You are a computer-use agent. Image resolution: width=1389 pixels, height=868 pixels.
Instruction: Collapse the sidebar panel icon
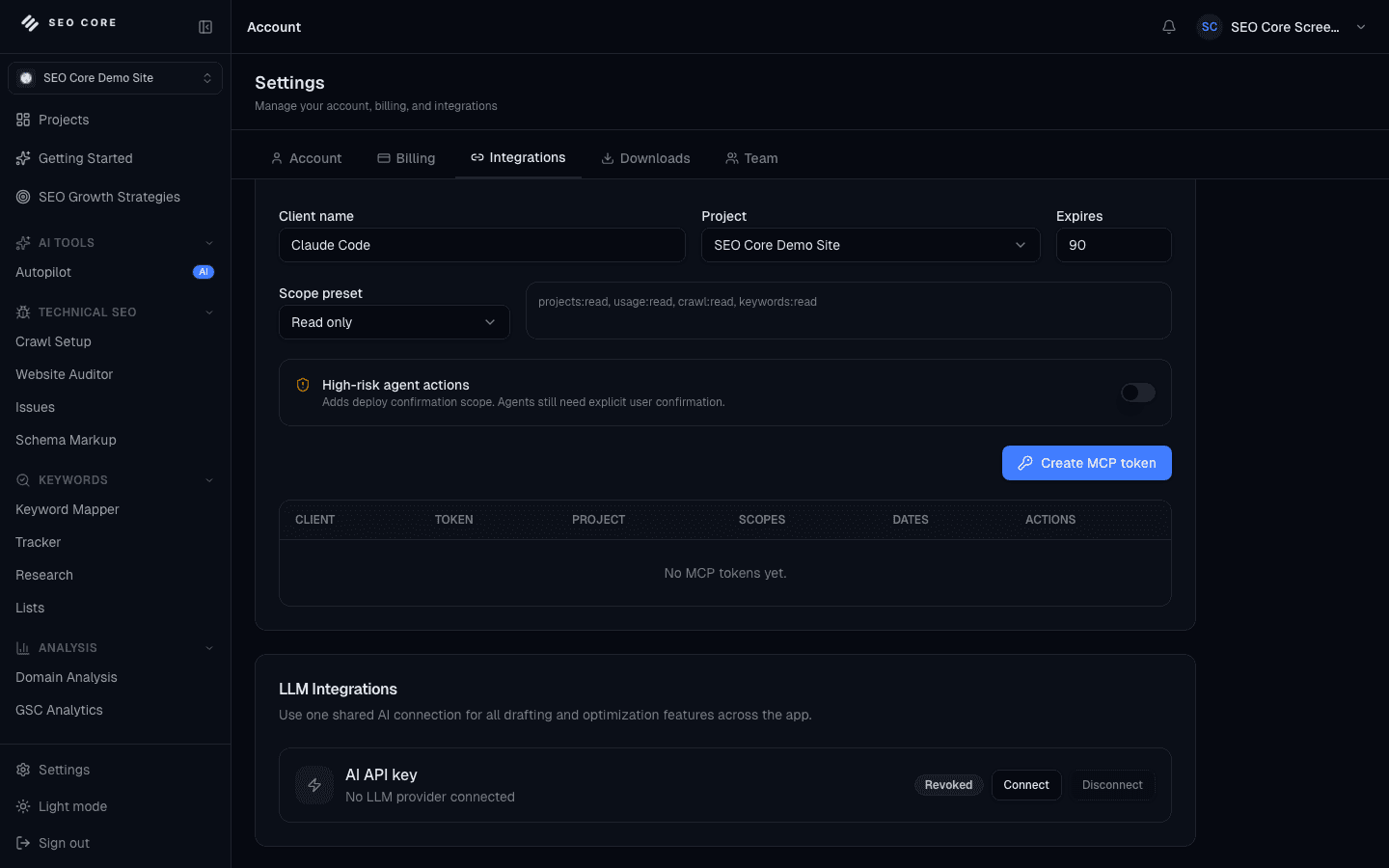(205, 27)
